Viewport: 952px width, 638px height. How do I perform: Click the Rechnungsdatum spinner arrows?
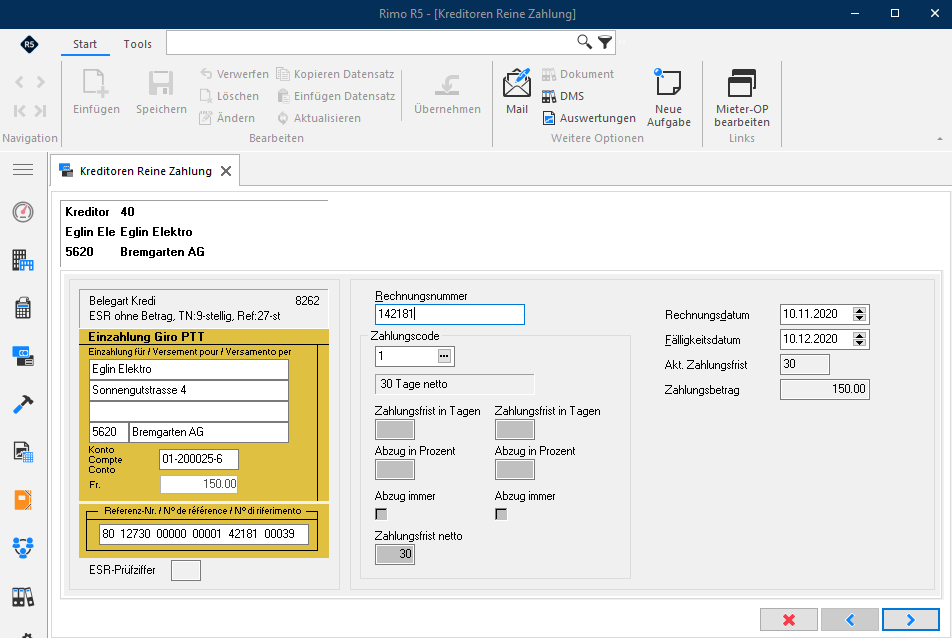(x=859, y=314)
